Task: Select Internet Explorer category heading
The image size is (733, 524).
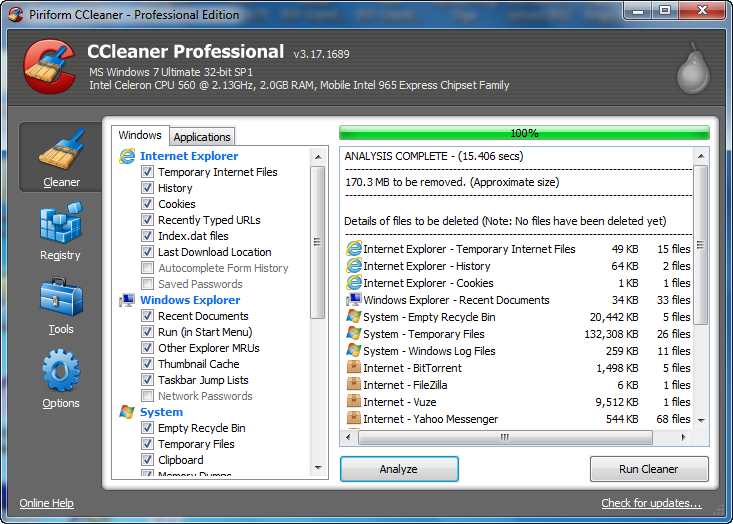Action: [189, 156]
